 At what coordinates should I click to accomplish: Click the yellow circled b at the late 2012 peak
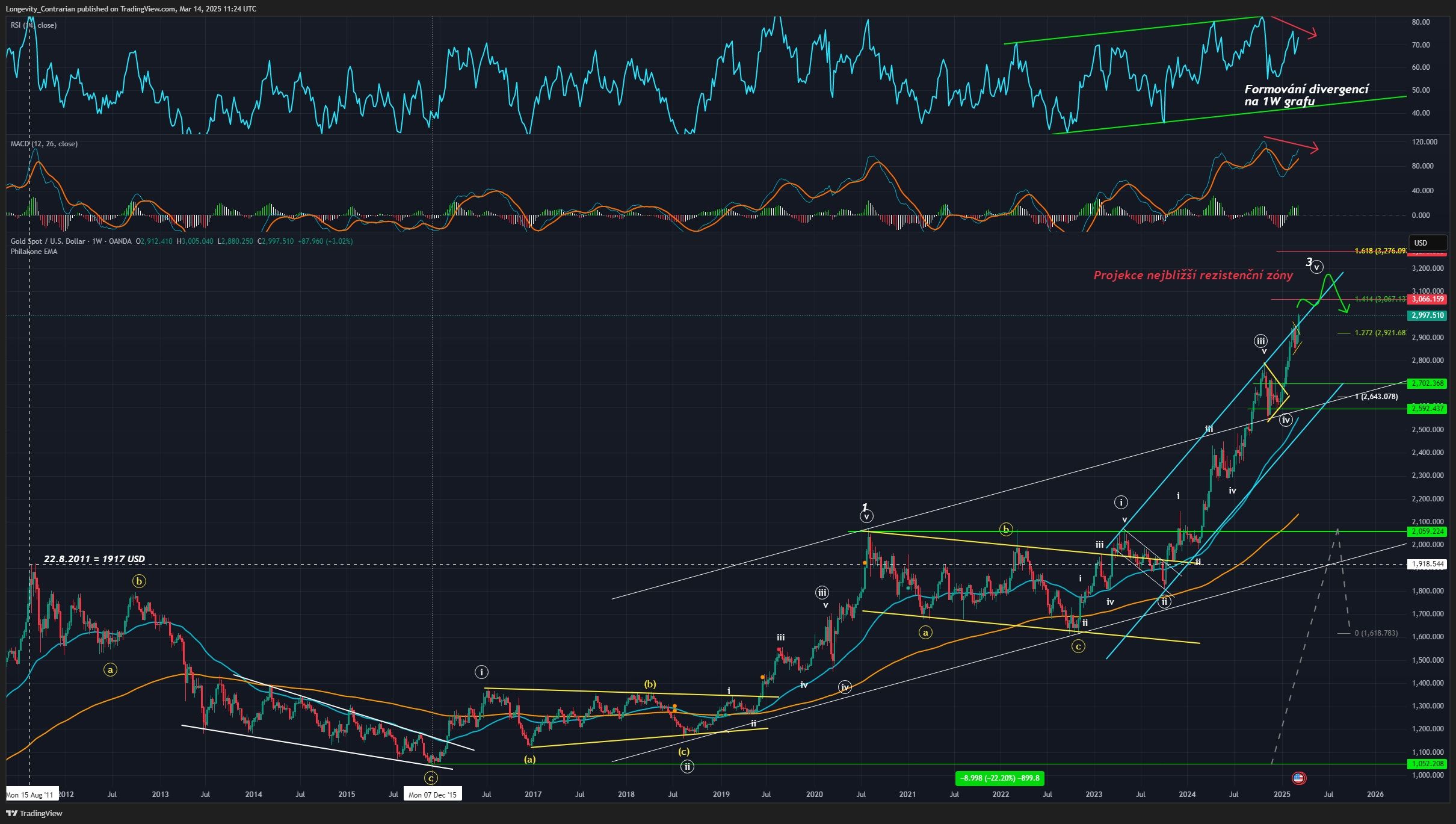tap(140, 581)
